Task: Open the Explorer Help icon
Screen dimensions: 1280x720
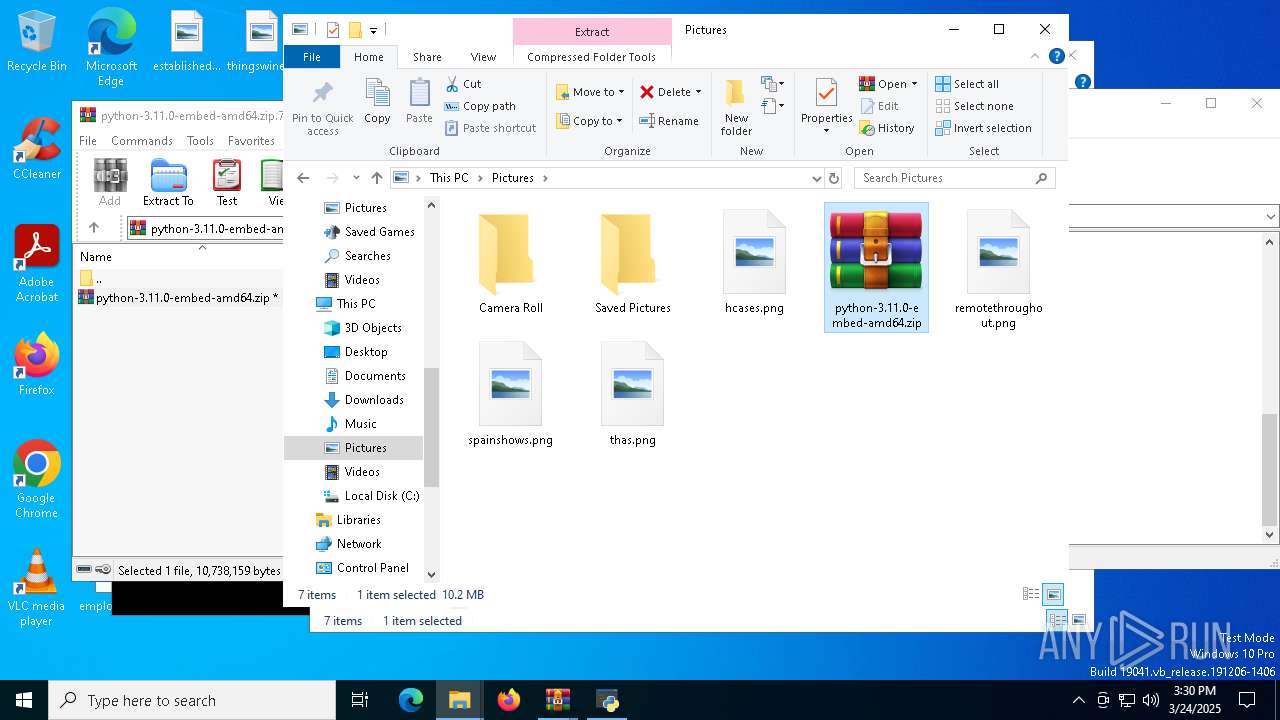Action: point(1056,57)
